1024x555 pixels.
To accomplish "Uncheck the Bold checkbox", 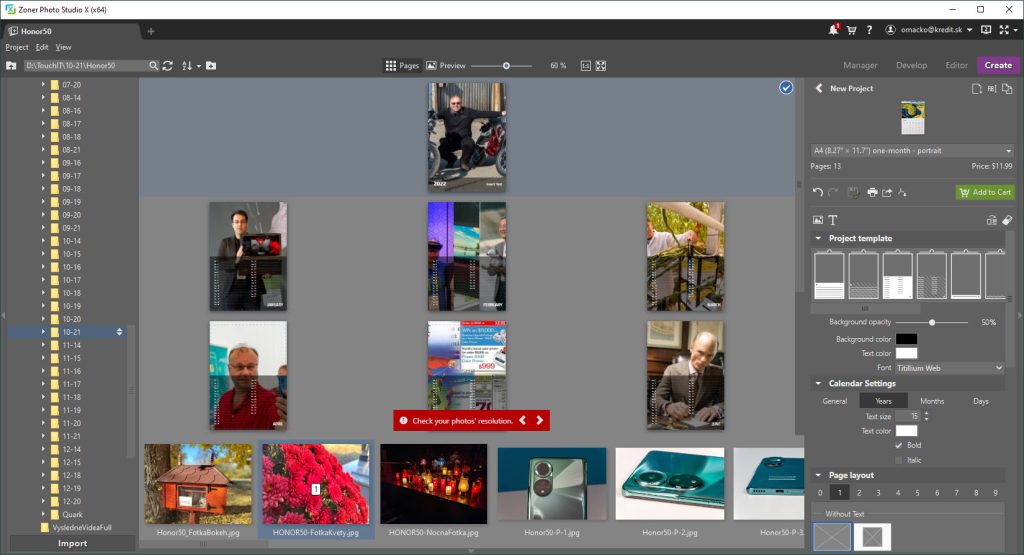I will tap(899, 445).
